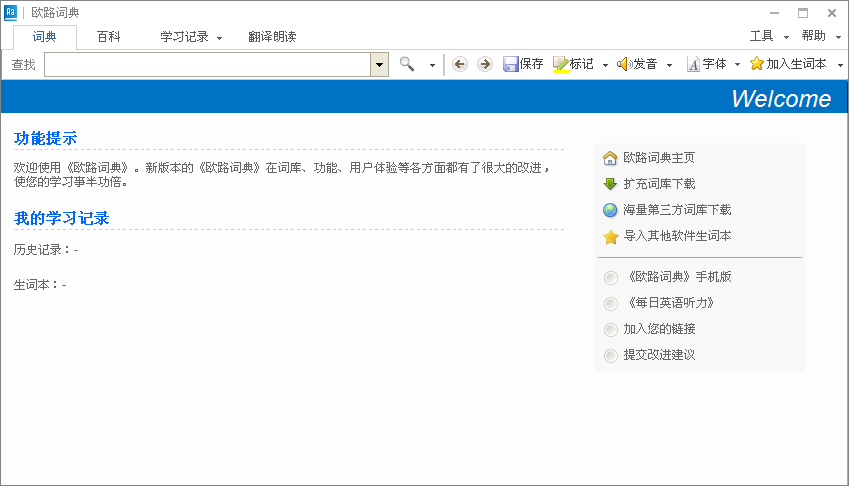Click the 我的学习记录 heading
Image resolution: width=849 pixels, height=486 pixels.
click(62, 218)
